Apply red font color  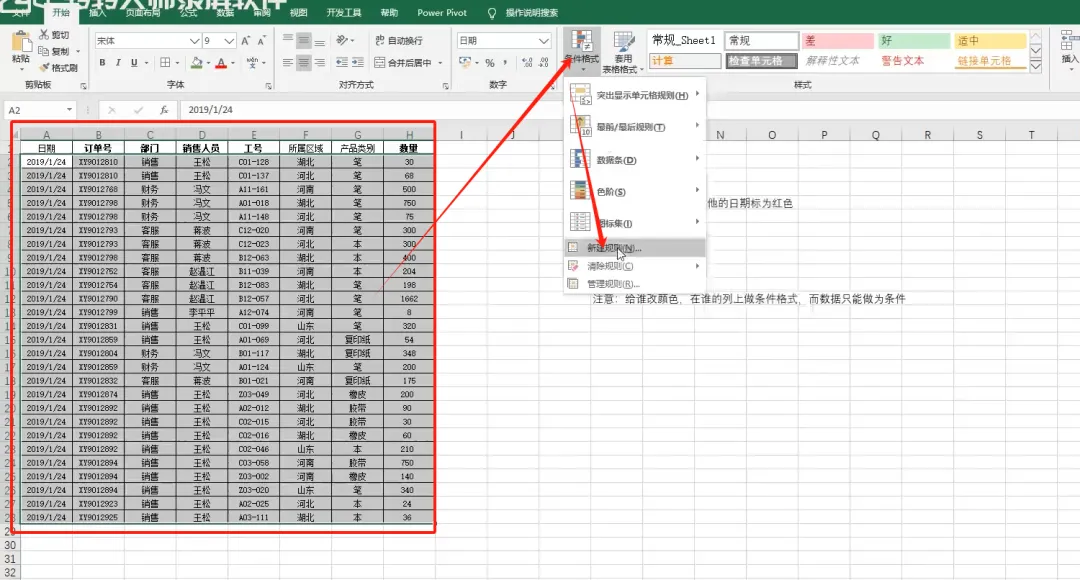221,63
